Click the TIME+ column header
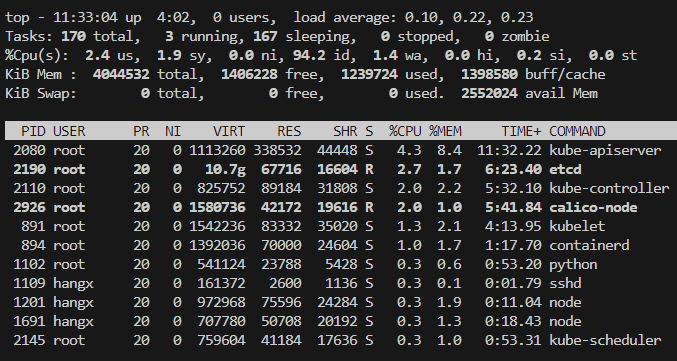This screenshot has width=677, height=361. click(x=521, y=131)
